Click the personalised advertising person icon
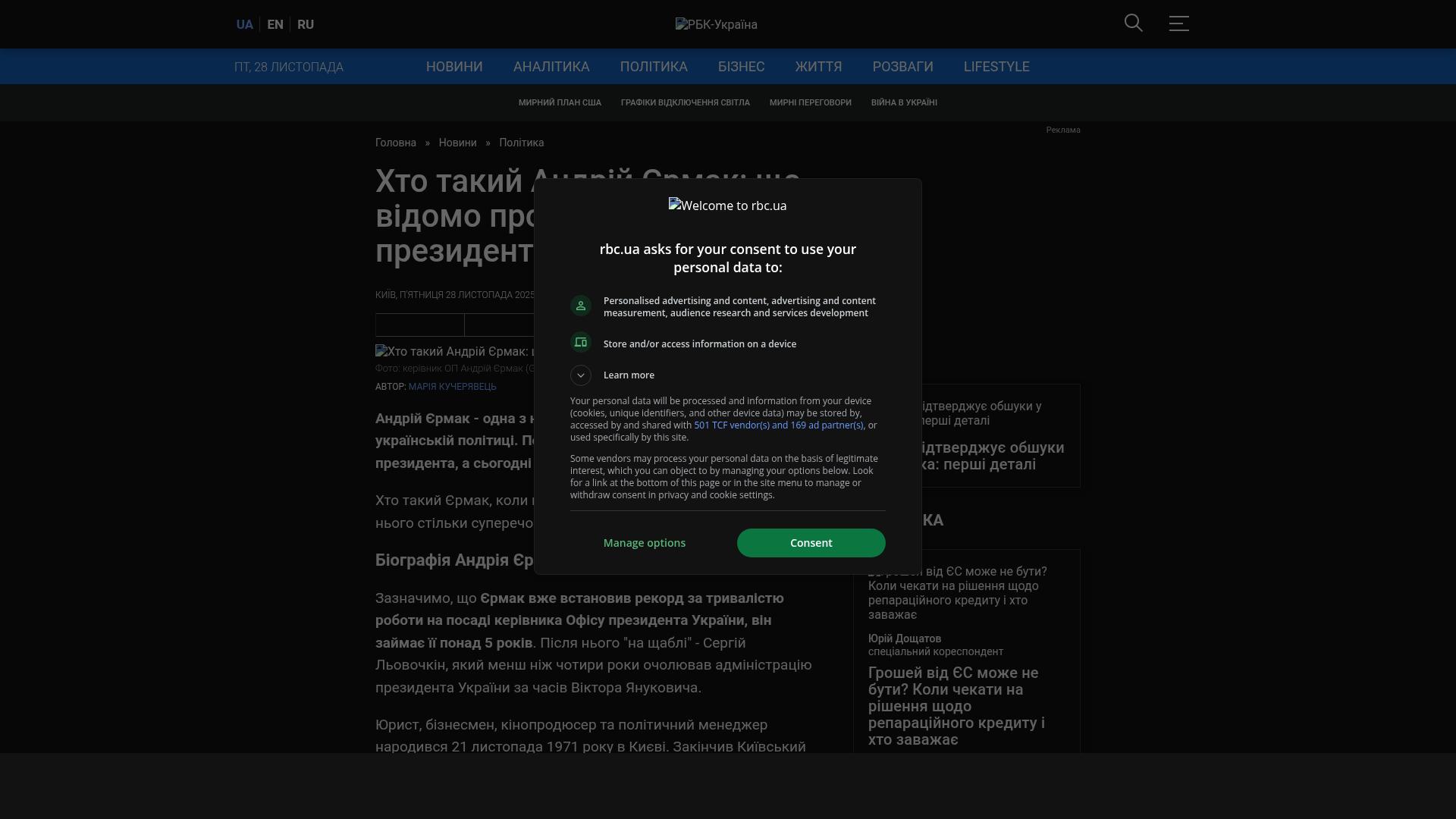1456x819 pixels. click(581, 306)
